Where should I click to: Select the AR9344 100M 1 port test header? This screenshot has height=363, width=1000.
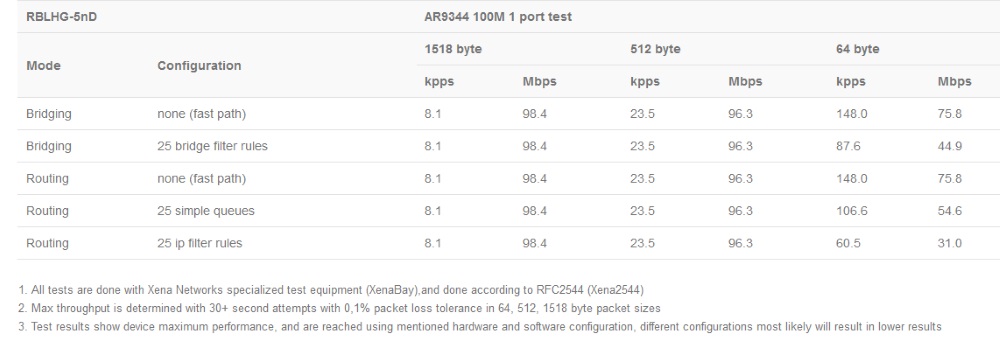(497, 17)
